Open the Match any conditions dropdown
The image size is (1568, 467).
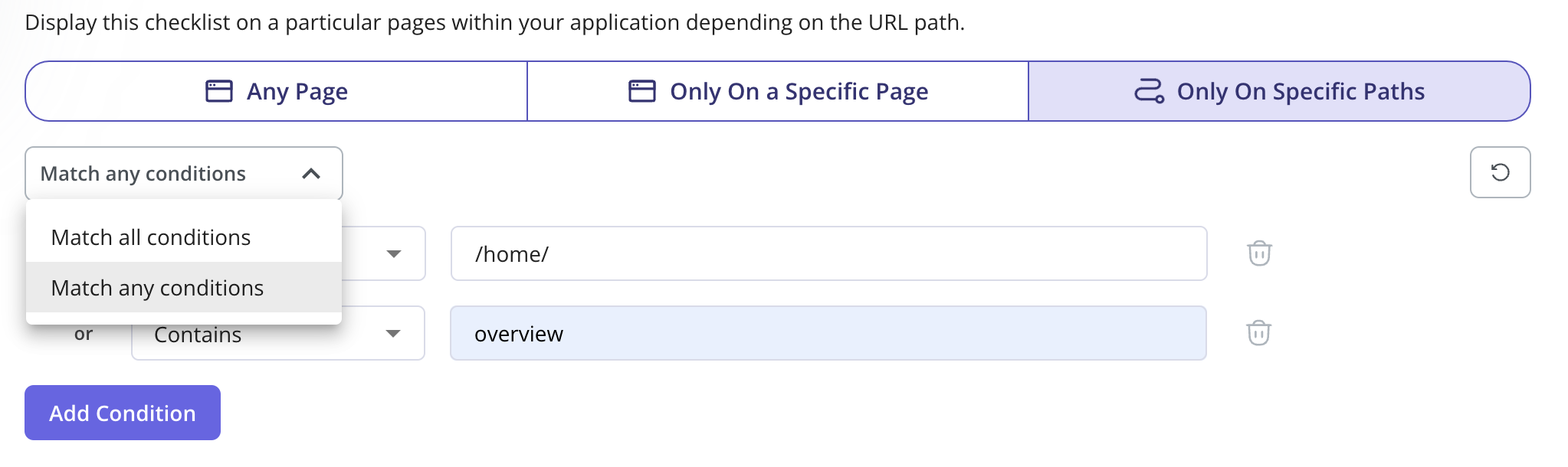coord(184,174)
